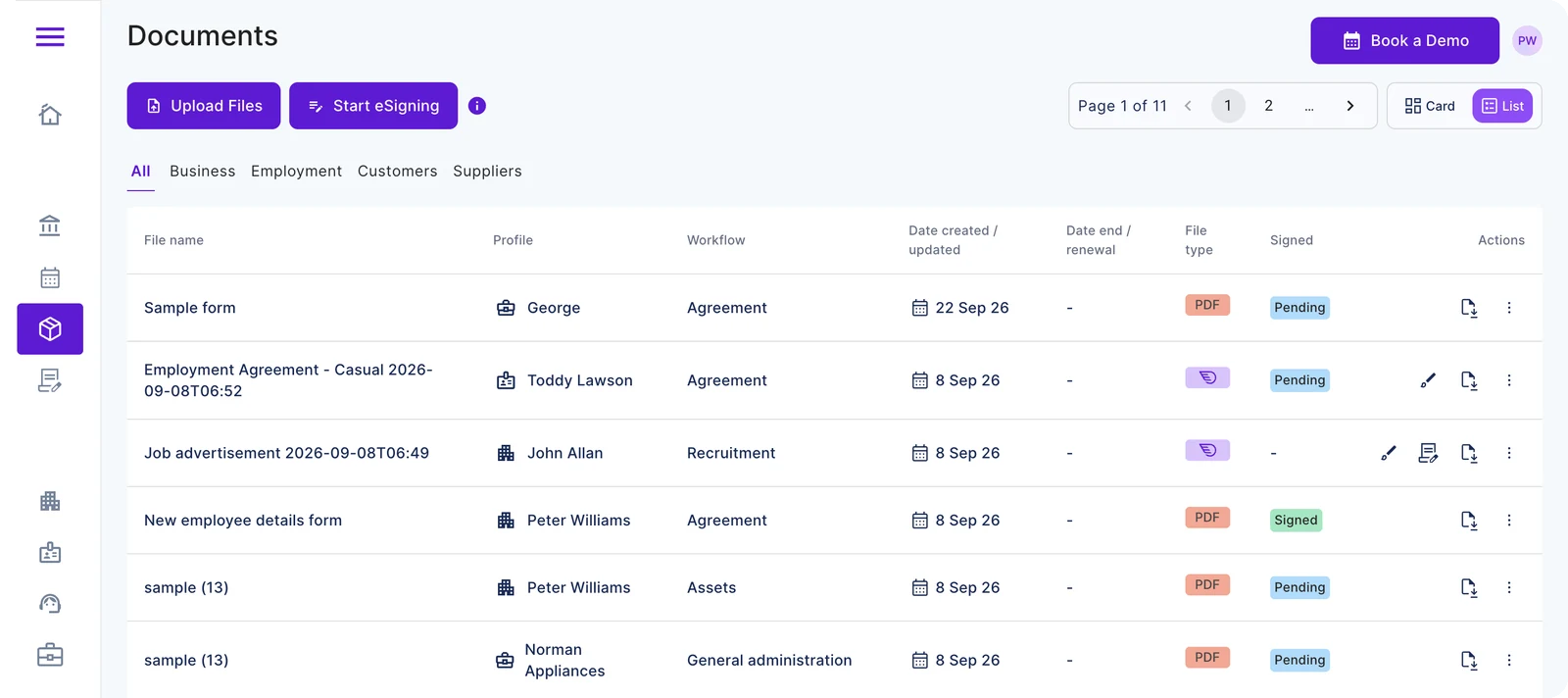Open the eSigning document sidebar icon
The image size is (1568, 698).
(50, 380)
